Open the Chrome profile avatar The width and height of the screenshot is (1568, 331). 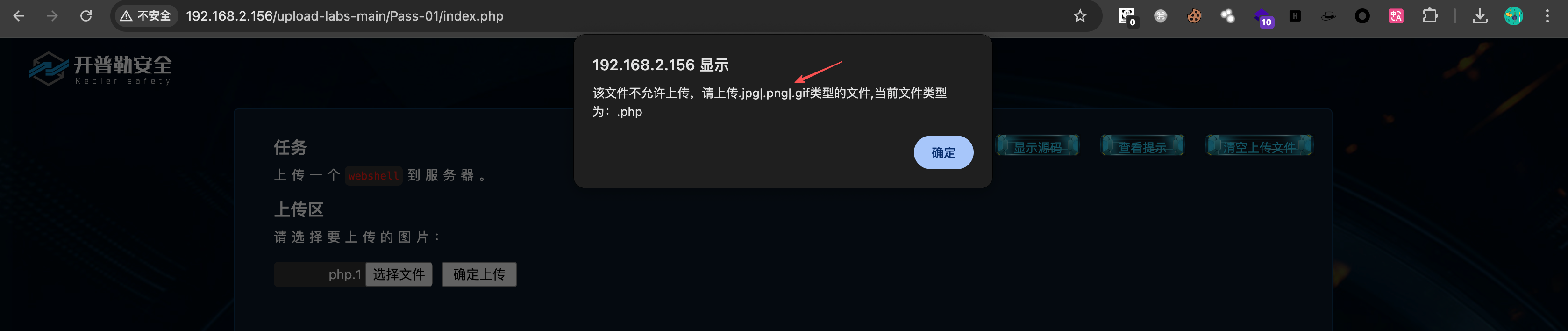click(x=1513, y=16)
